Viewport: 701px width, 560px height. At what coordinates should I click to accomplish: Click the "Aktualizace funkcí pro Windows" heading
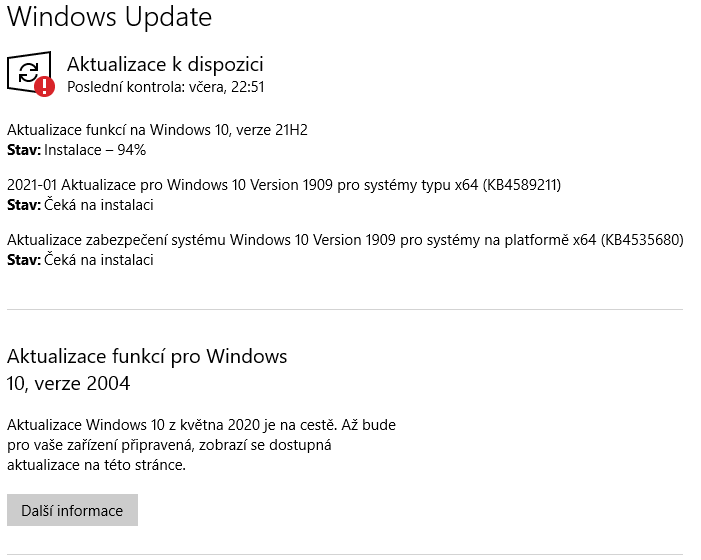(147, 356)
